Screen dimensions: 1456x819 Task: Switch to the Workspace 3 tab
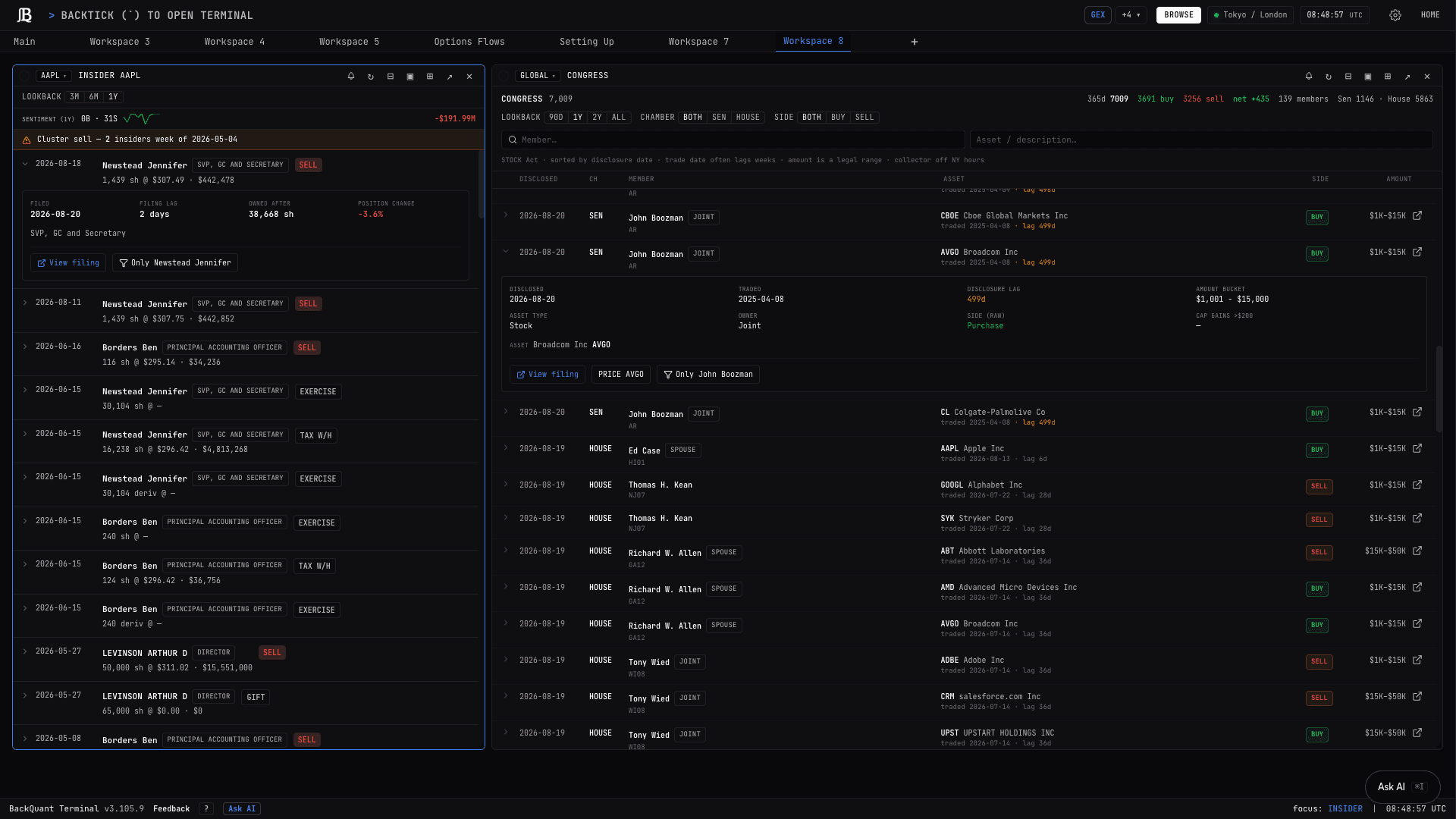120,42
